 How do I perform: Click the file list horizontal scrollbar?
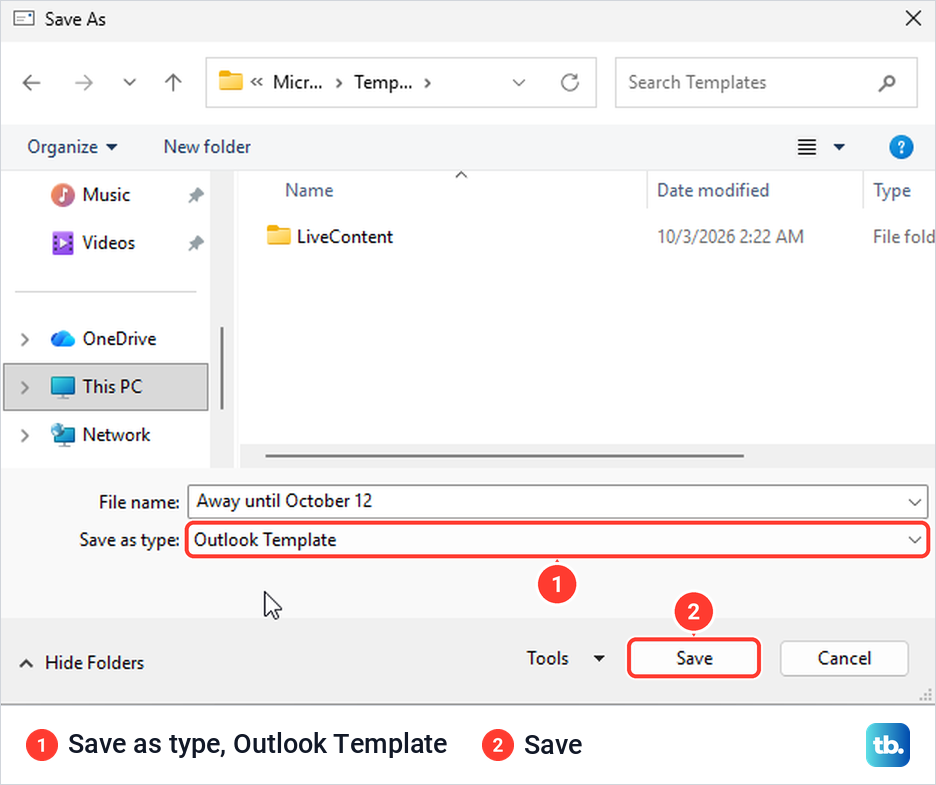(x=504, y=455)
